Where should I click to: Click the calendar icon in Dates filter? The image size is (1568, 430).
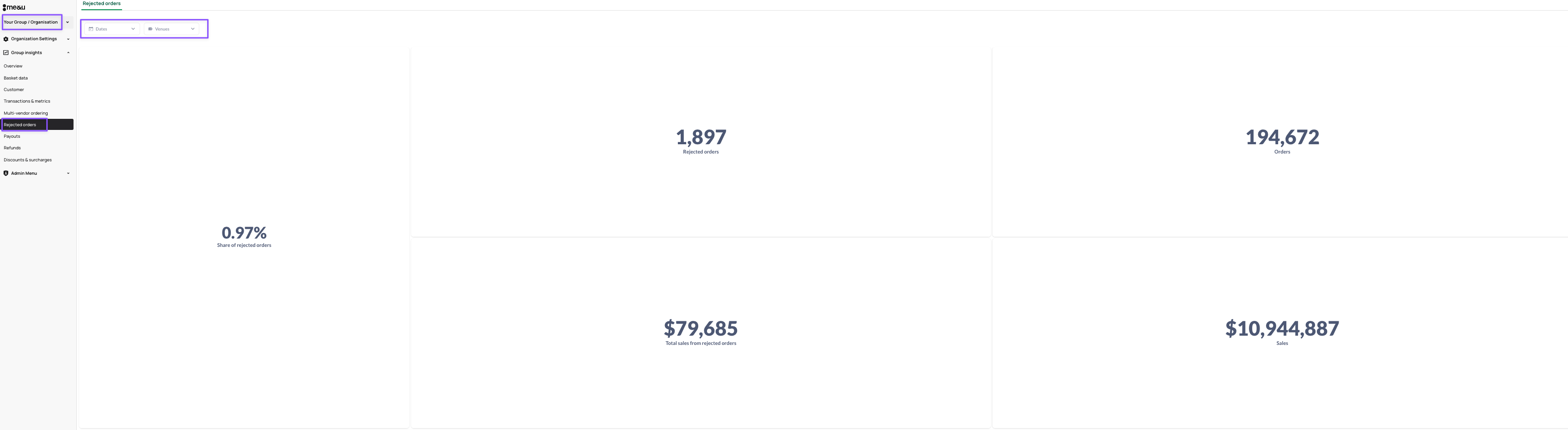point(91,29)
